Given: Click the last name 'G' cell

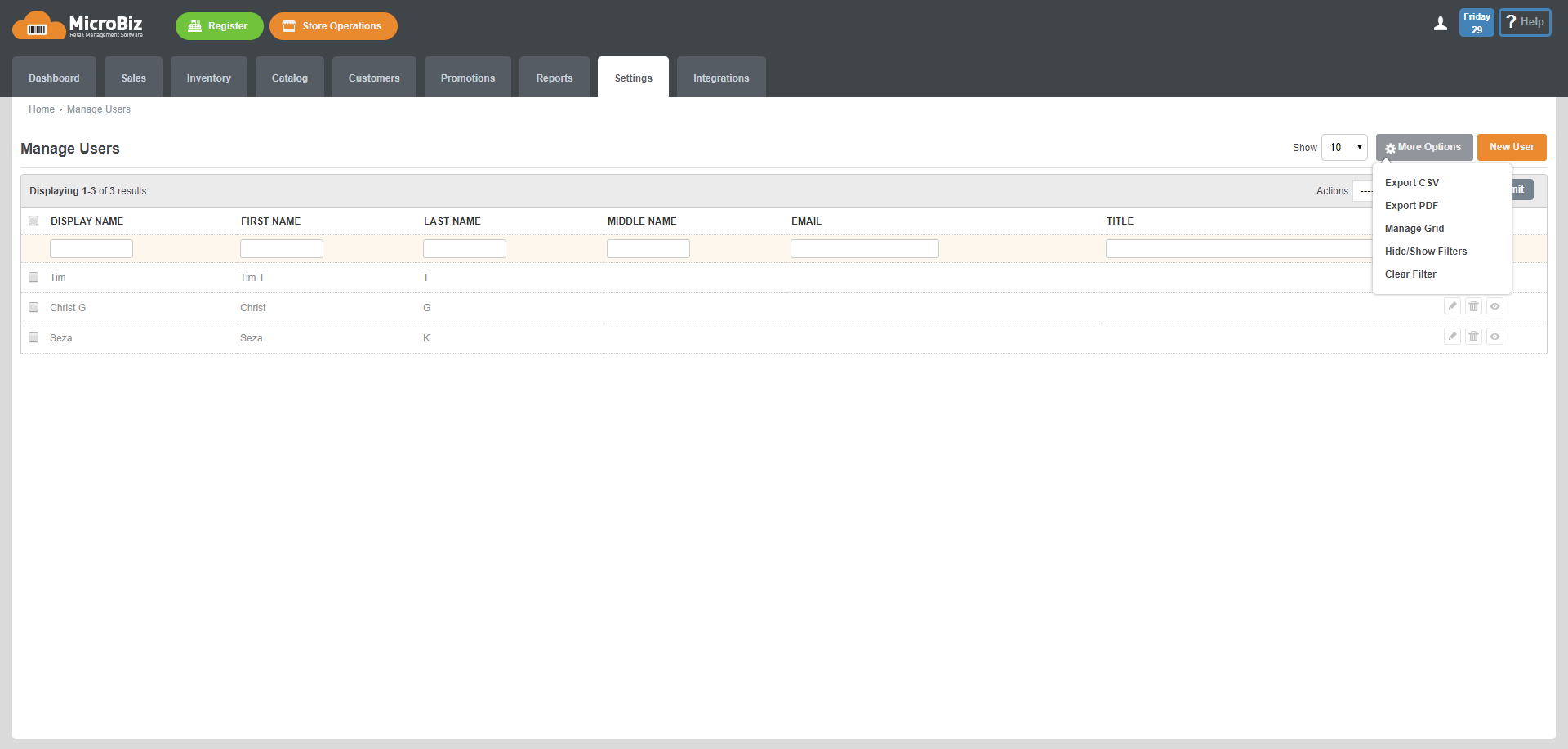Looking at the screenshot, I should (427, 308).
